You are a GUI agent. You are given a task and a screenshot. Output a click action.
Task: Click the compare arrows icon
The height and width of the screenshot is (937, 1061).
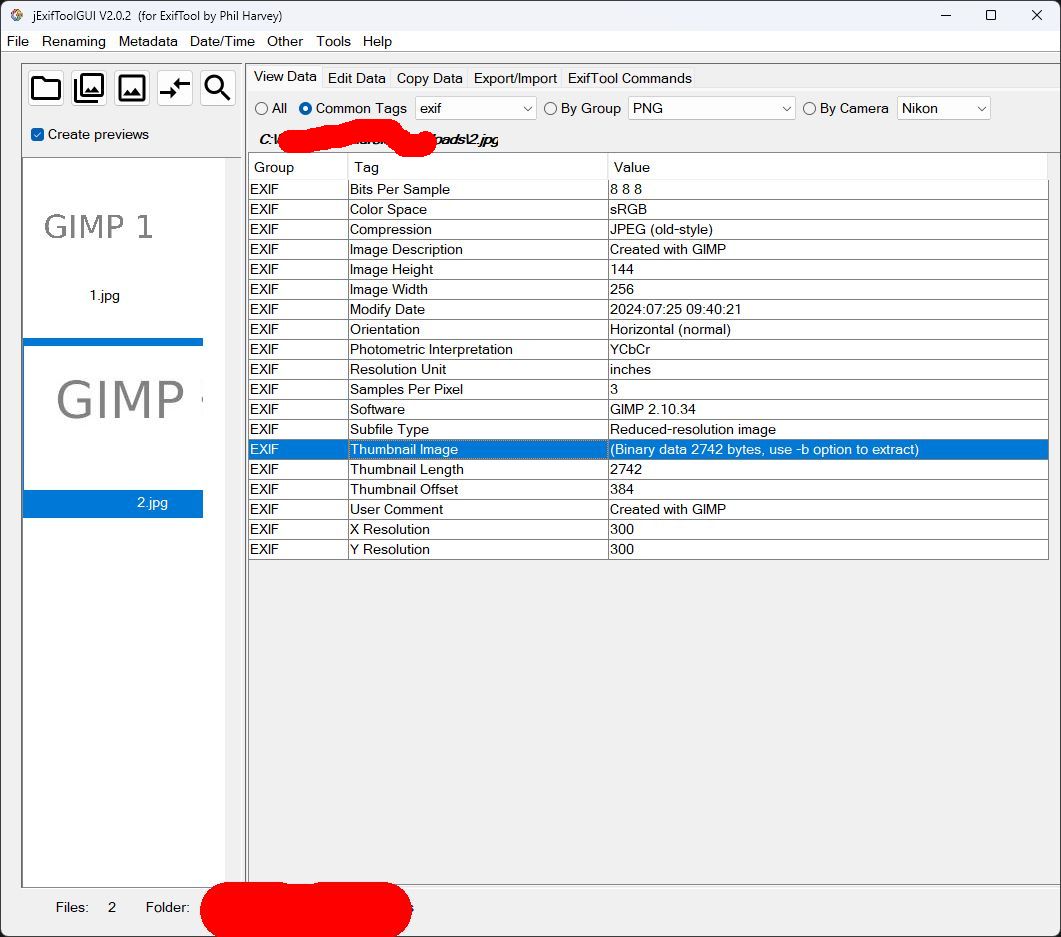point(175,88)
